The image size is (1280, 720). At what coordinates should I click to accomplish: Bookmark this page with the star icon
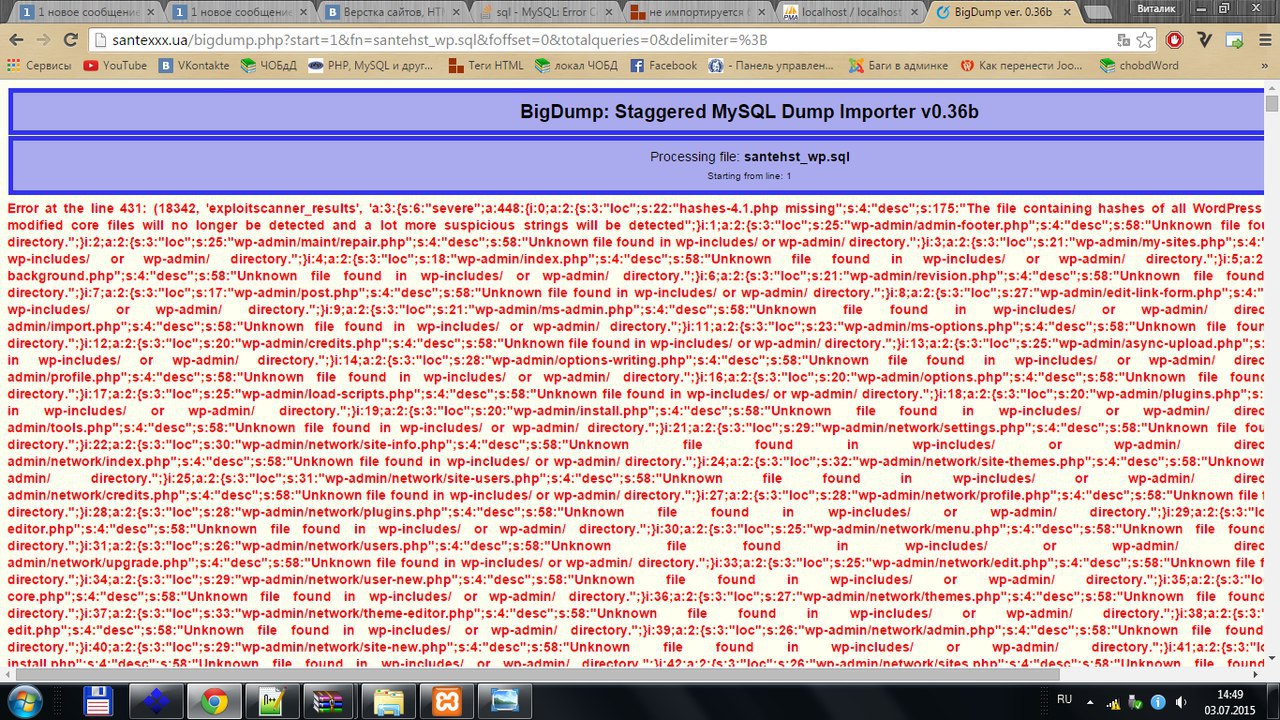tap(1145, 40)
